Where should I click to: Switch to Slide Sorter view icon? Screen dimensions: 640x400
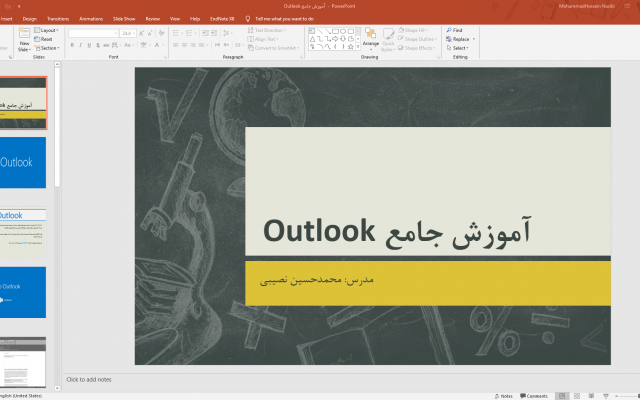coord(577,396)
